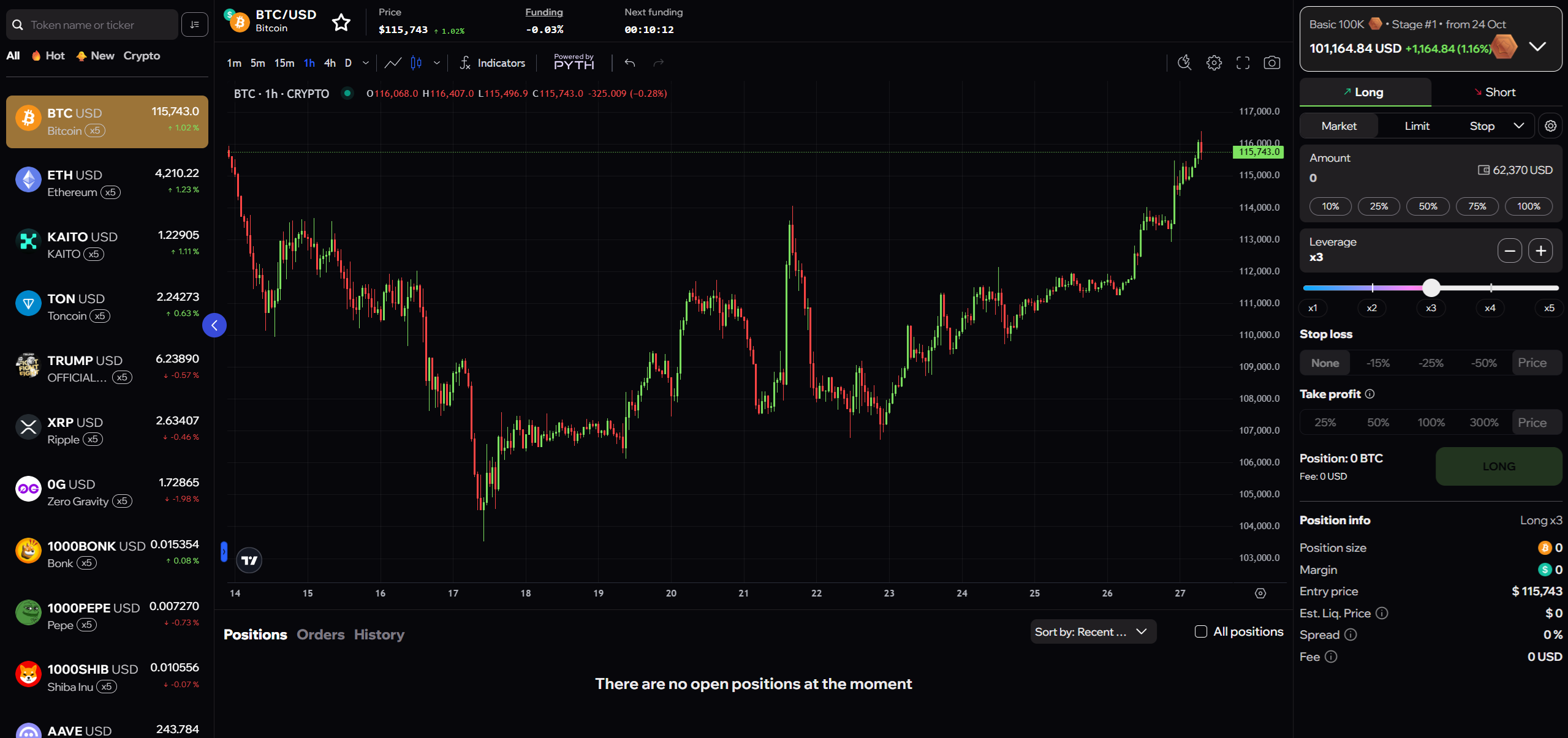
Task: Click the leverage slider handle
Action: pos(1431,287)
